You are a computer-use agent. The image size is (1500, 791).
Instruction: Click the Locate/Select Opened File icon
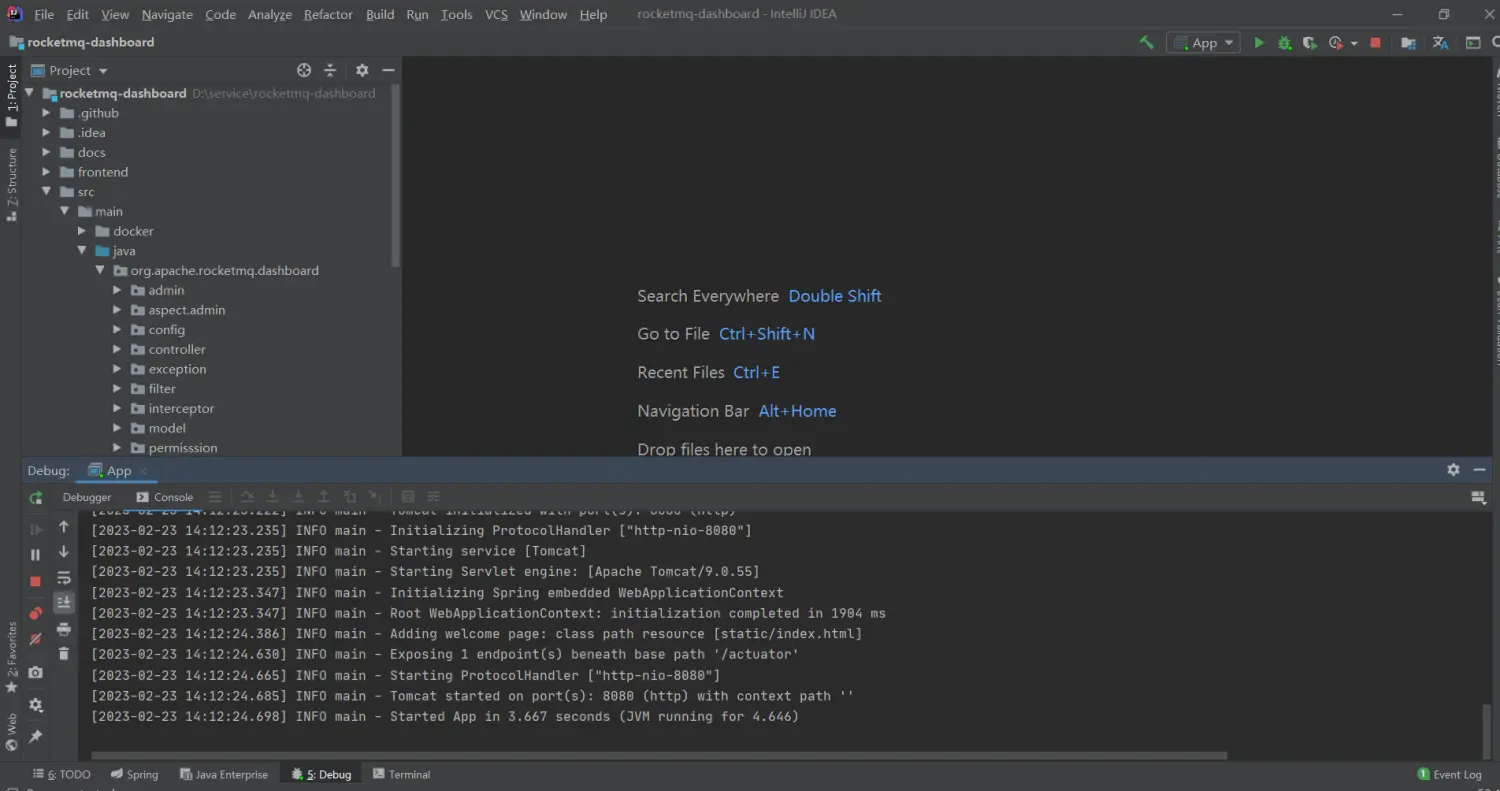click(304, 70)
